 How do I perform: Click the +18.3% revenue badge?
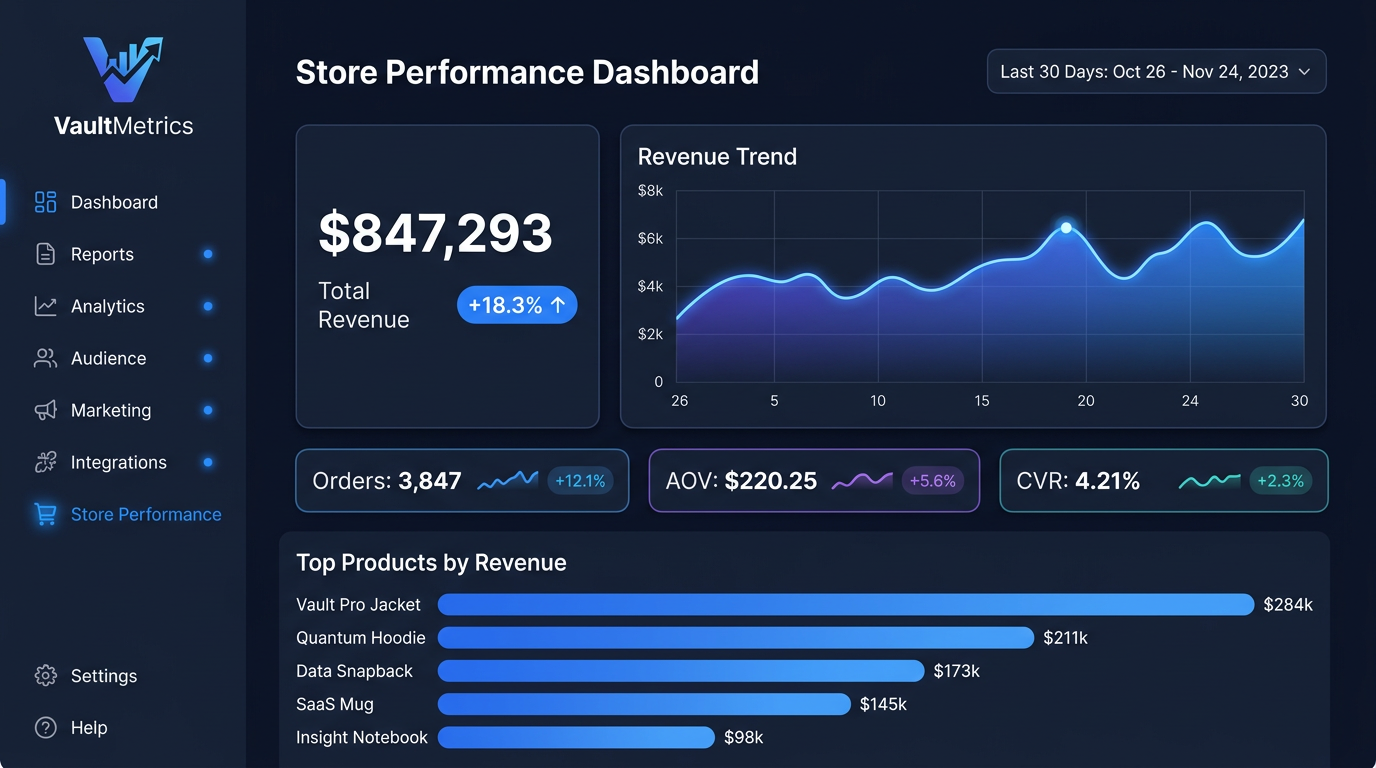pyautogui.click(x=517, y=305)
